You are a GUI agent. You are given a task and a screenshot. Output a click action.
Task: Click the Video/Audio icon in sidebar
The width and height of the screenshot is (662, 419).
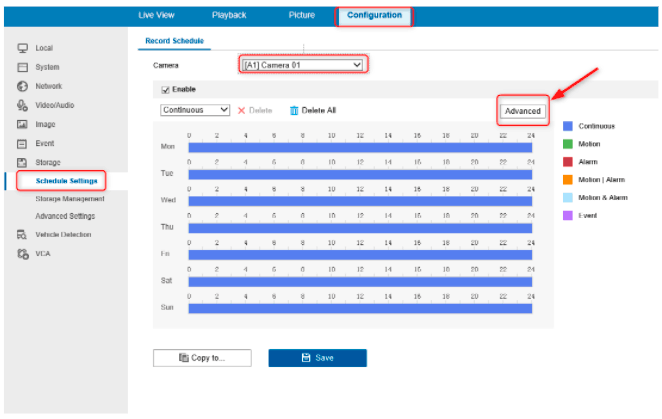[22, 105]
